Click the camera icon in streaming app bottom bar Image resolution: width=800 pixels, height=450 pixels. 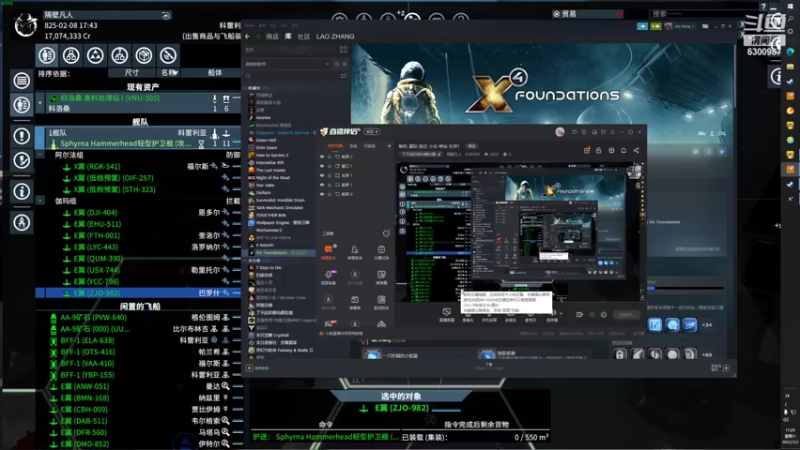coord(579,315)
